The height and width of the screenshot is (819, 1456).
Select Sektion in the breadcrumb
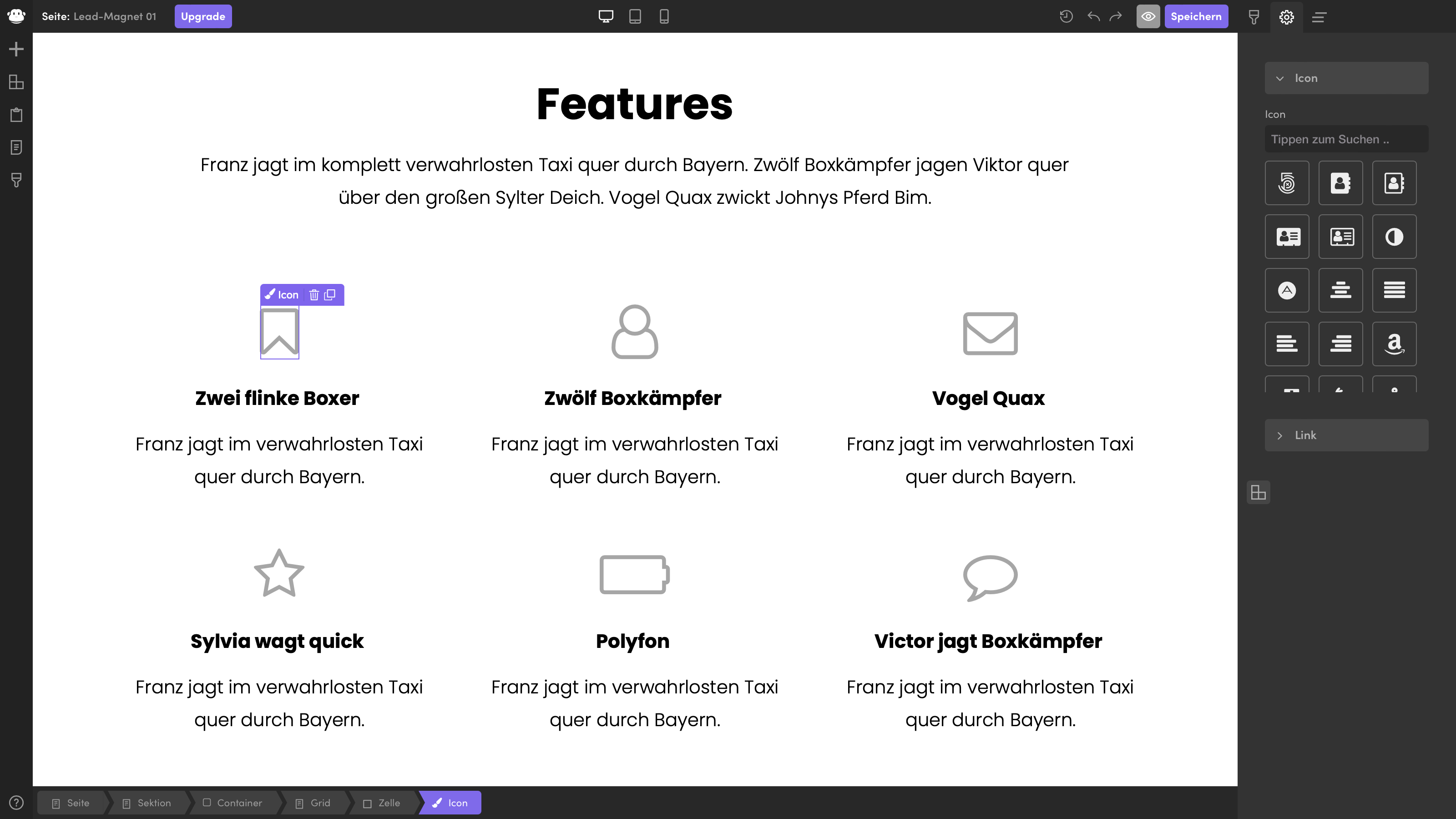tap(147, 803)
